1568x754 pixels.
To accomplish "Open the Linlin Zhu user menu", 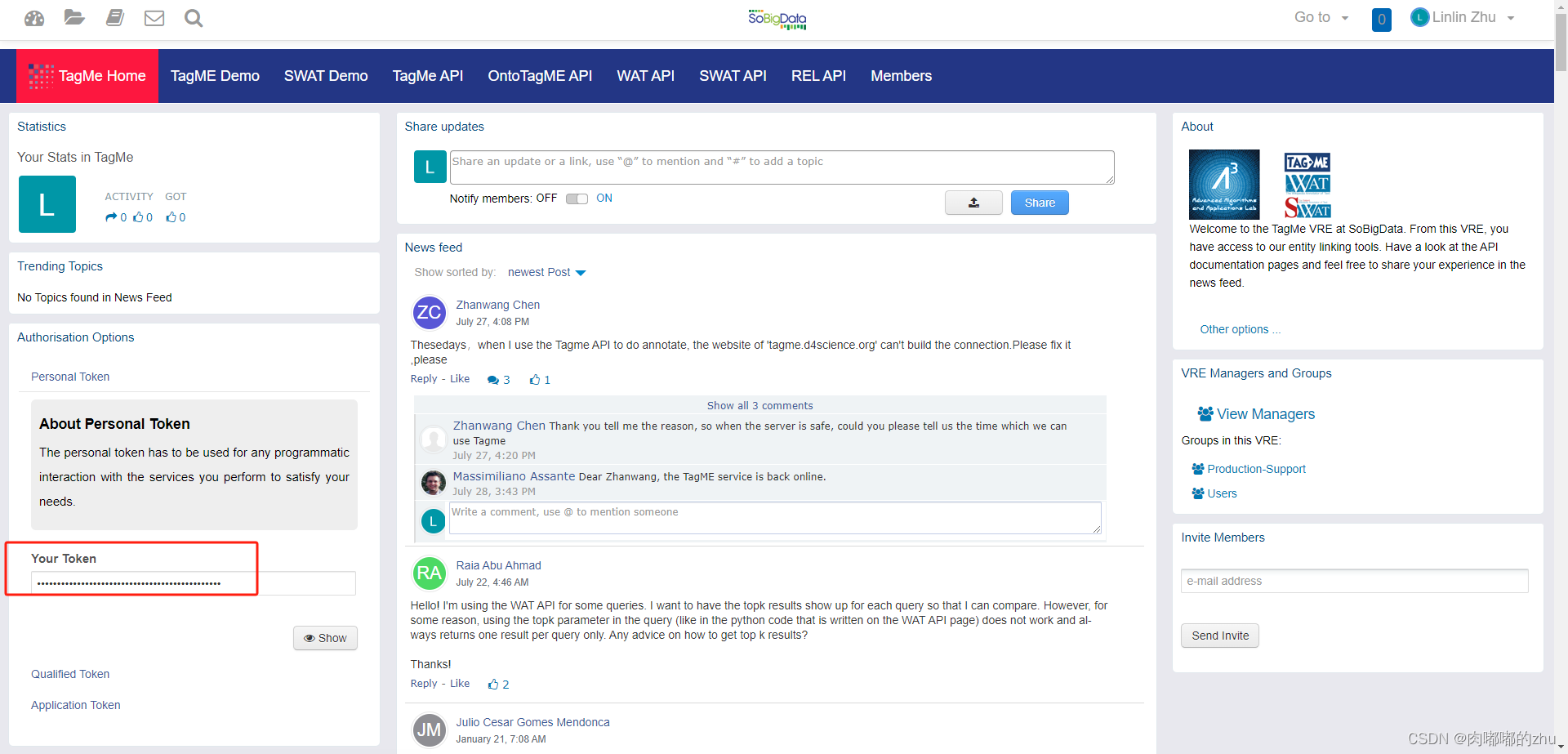I will pos(1463,17).
